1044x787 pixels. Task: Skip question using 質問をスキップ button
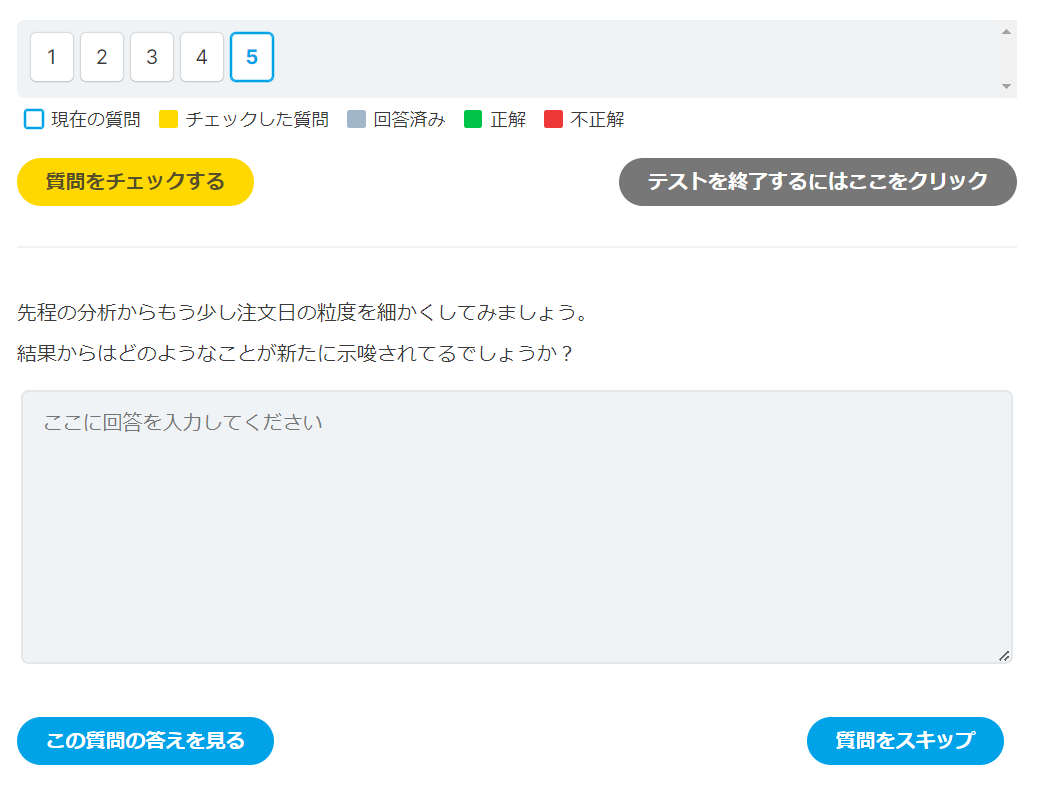click(x=904, y=741)
